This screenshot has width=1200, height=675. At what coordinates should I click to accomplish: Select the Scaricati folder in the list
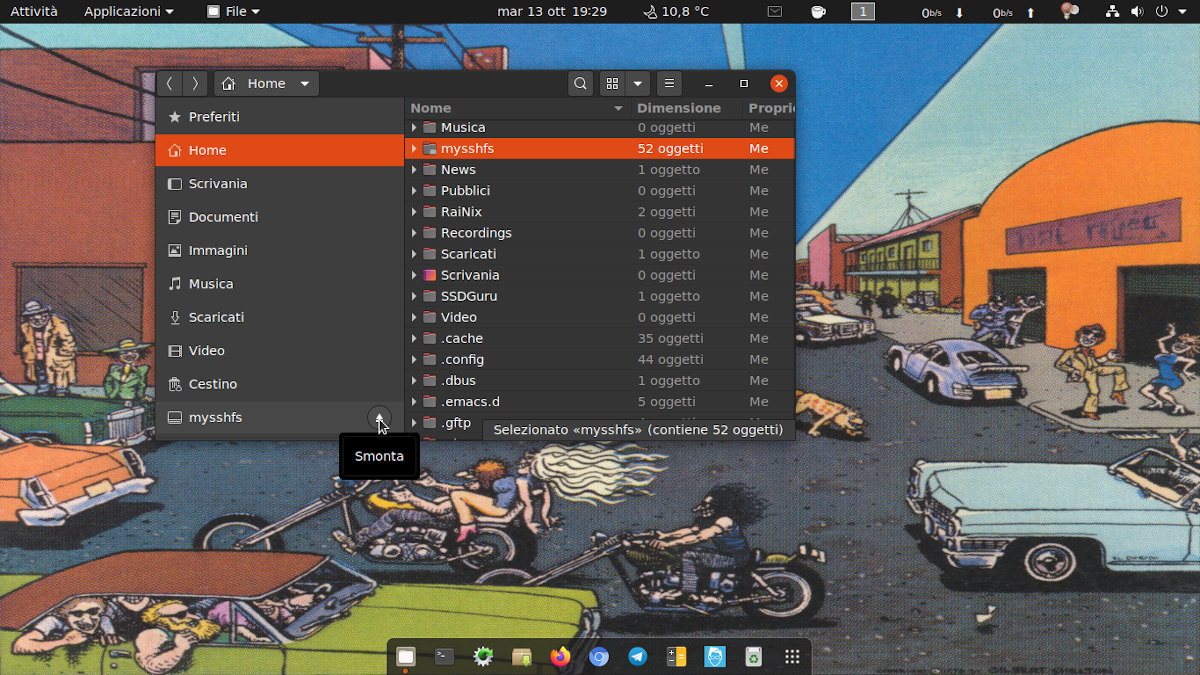pyautogui.click(x=468, y=254)
